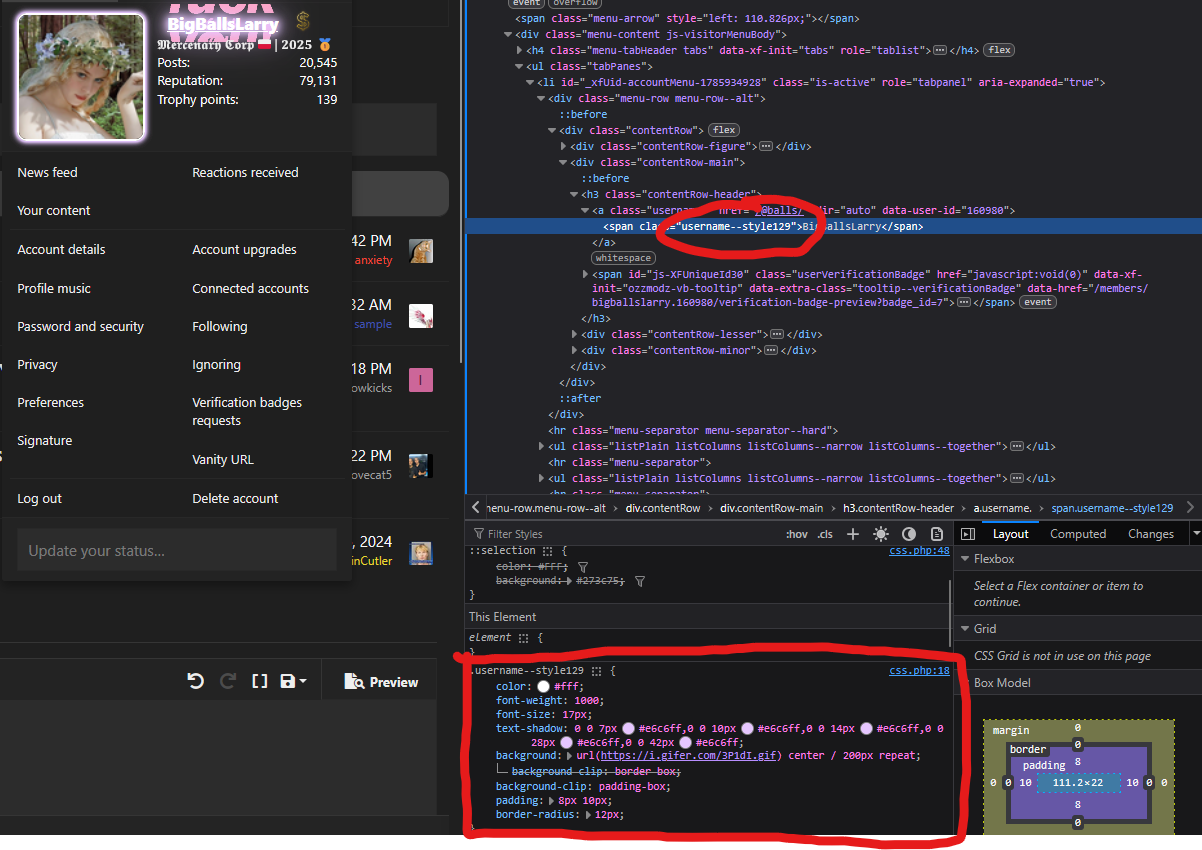Click the undo icon in editor toolbar

pyautogui.click(x=196, y=681)
